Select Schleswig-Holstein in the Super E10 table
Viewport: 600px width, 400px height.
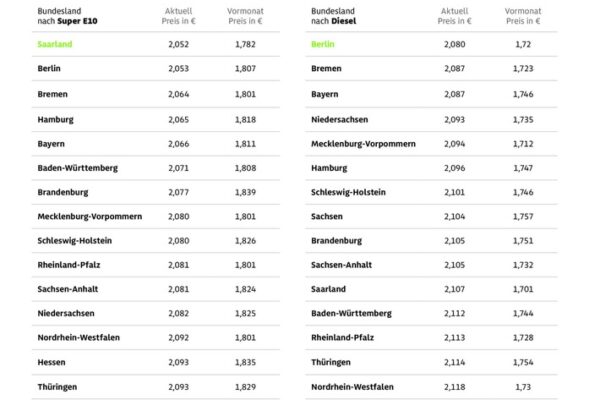tap(75, 240)
